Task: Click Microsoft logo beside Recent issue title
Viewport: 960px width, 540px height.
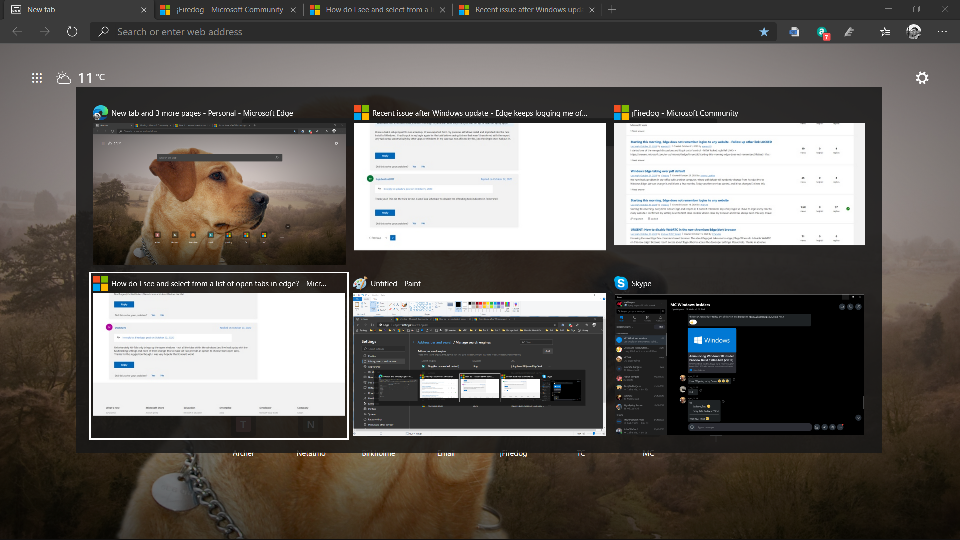Action: 361,113
